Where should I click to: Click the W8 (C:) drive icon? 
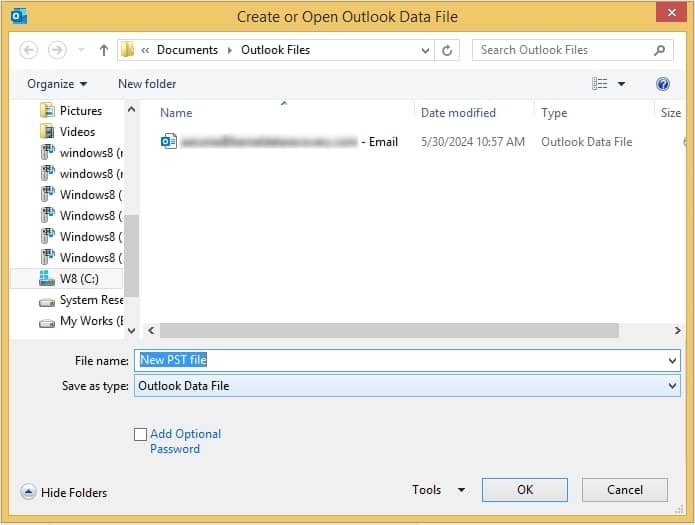(x=47, y=278)
